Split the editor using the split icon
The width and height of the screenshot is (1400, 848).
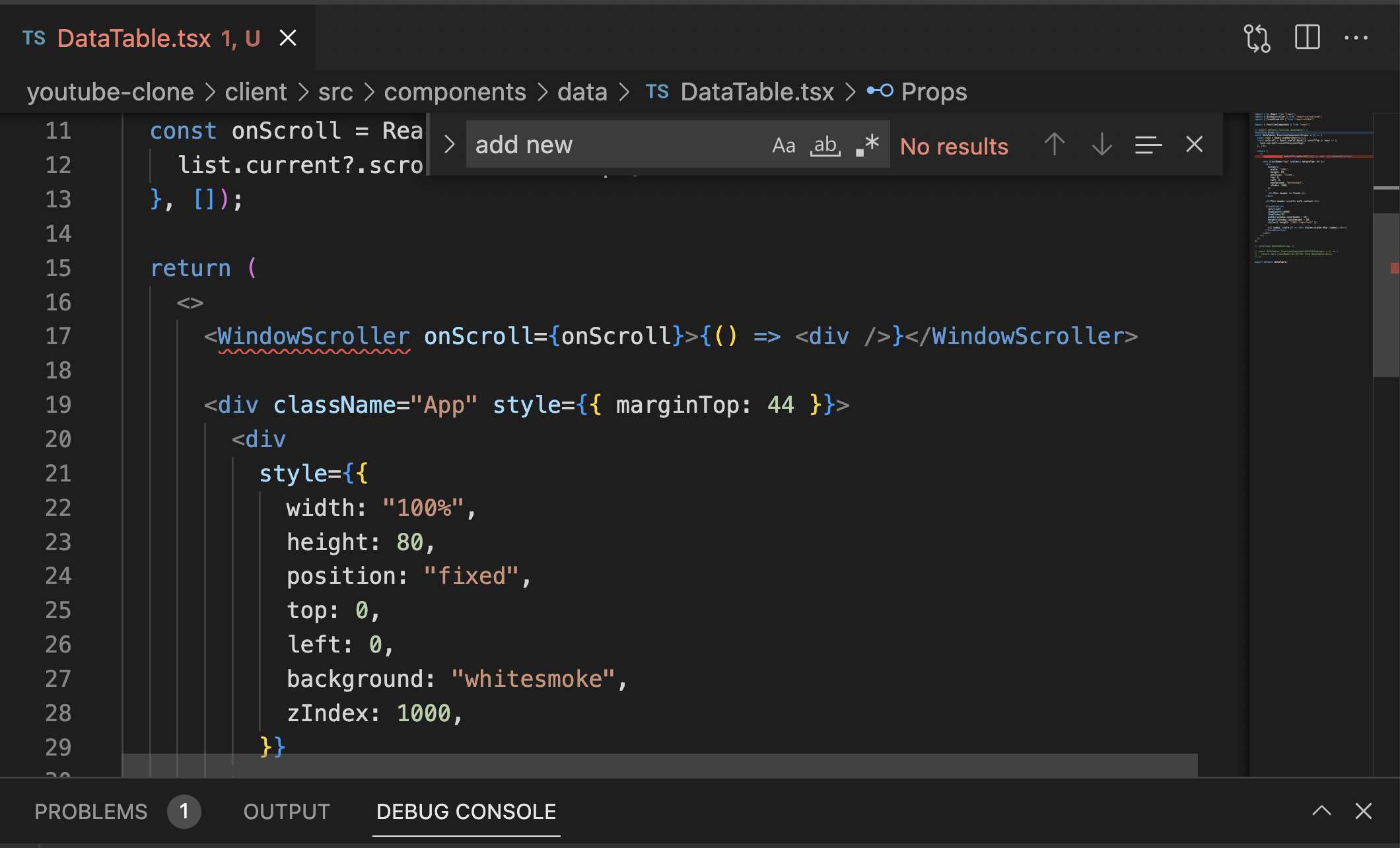click(1306, 38)
